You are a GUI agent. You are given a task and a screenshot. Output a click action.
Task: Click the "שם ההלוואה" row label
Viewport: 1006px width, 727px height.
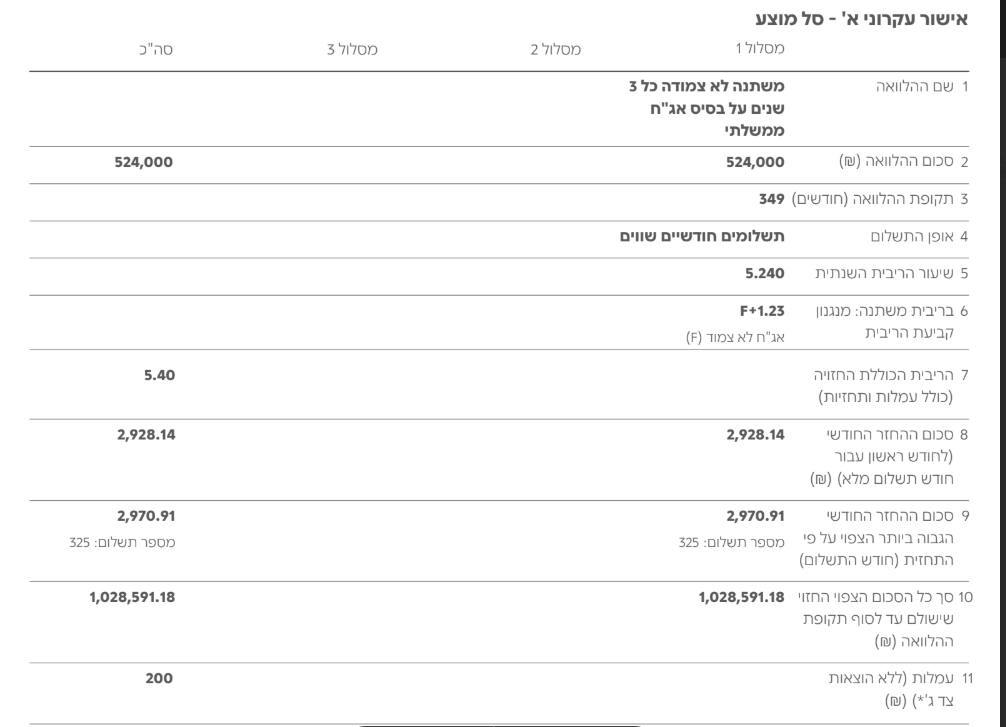pos(919,87)
